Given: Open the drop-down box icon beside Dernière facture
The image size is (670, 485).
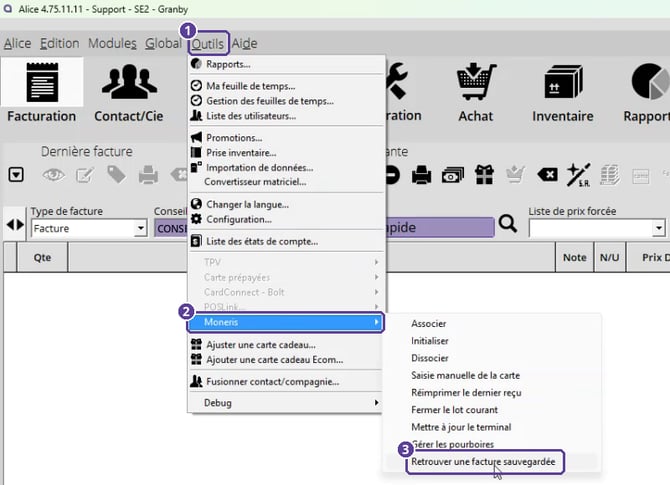Looking at the screenshot, I should point(16,175).
